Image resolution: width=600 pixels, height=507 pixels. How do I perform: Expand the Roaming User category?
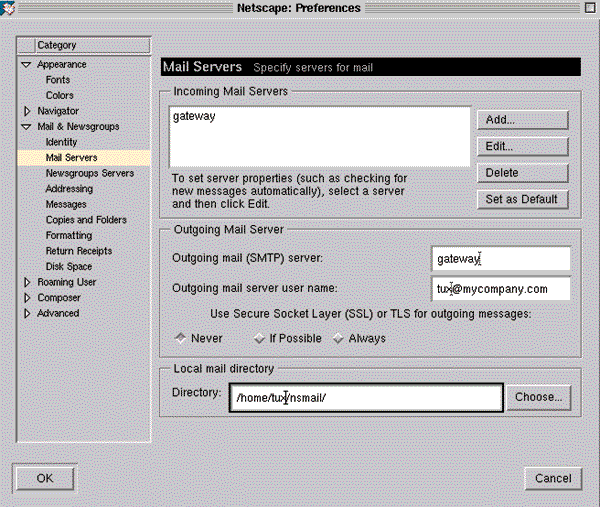27,282
